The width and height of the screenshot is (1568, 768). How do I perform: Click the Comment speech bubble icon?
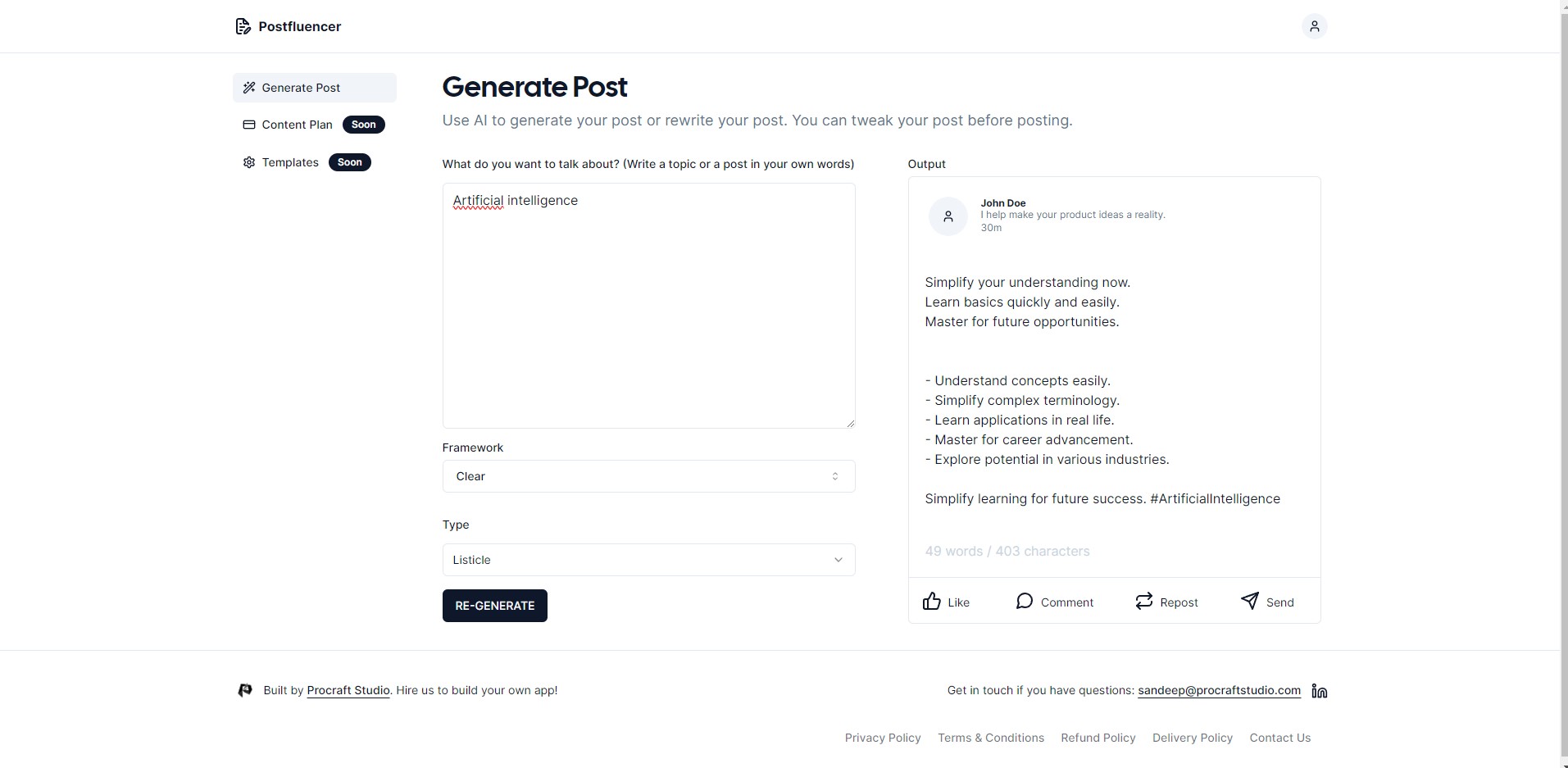pos(1024,602)
